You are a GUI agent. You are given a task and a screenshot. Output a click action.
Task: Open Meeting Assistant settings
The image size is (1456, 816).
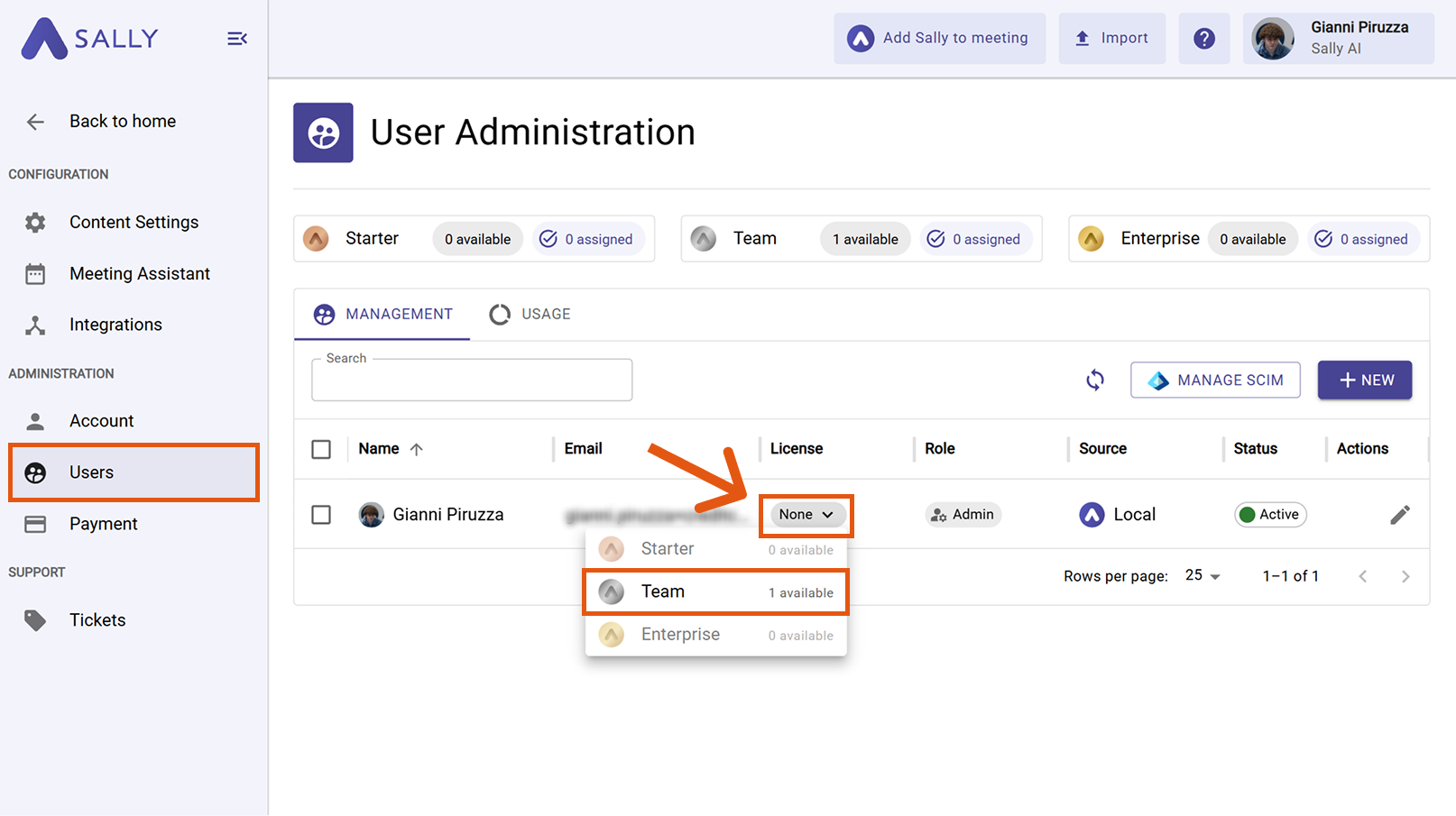click(138, 273)
